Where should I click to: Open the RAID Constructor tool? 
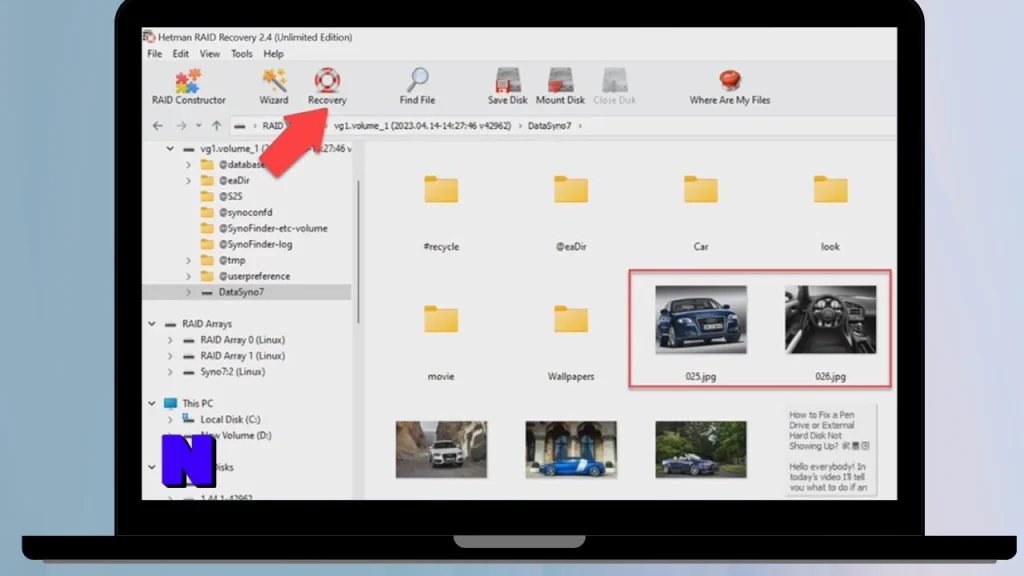coord(188,86)
